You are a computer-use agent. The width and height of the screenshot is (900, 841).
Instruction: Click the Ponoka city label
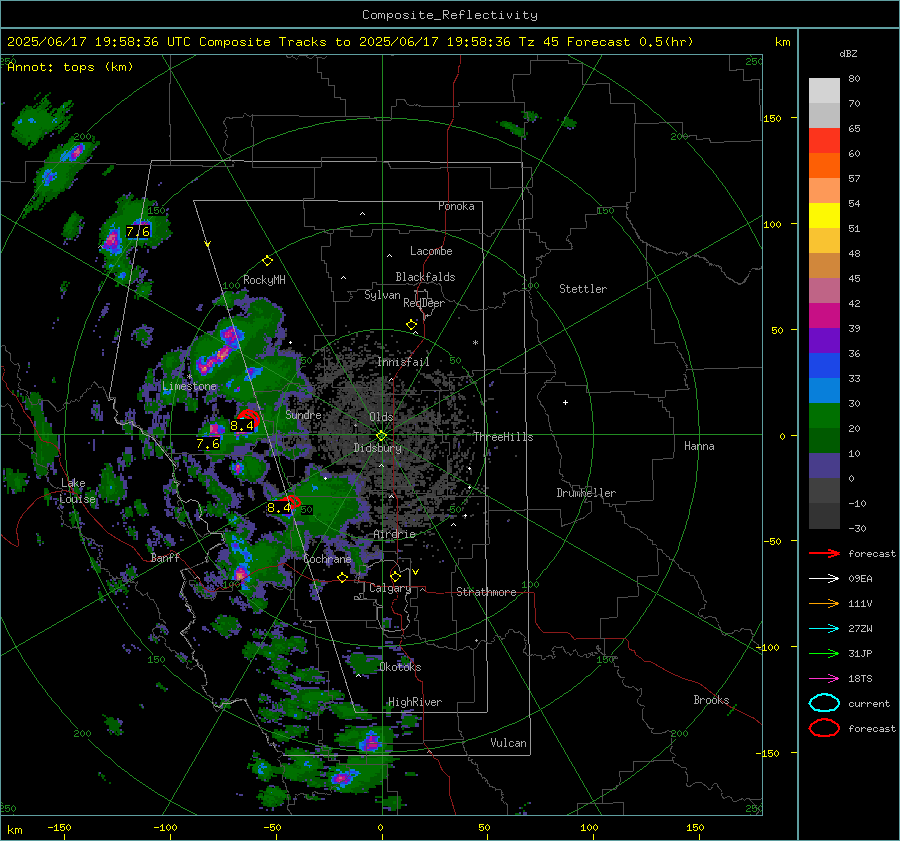click(x=456, y=206)
